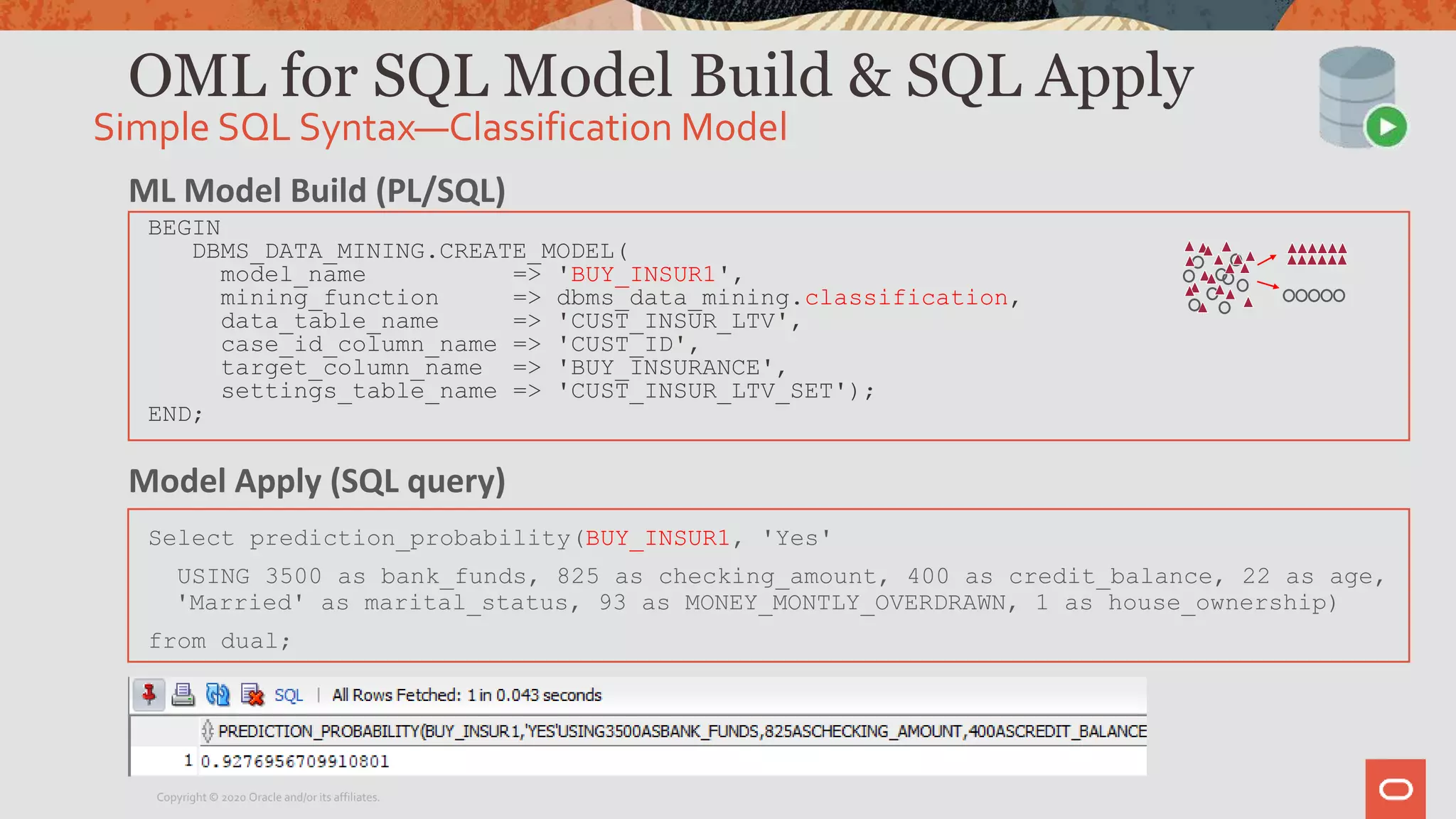Click the printer icon in results toolbar
The image size is (1456, 819).
[183, 694]
